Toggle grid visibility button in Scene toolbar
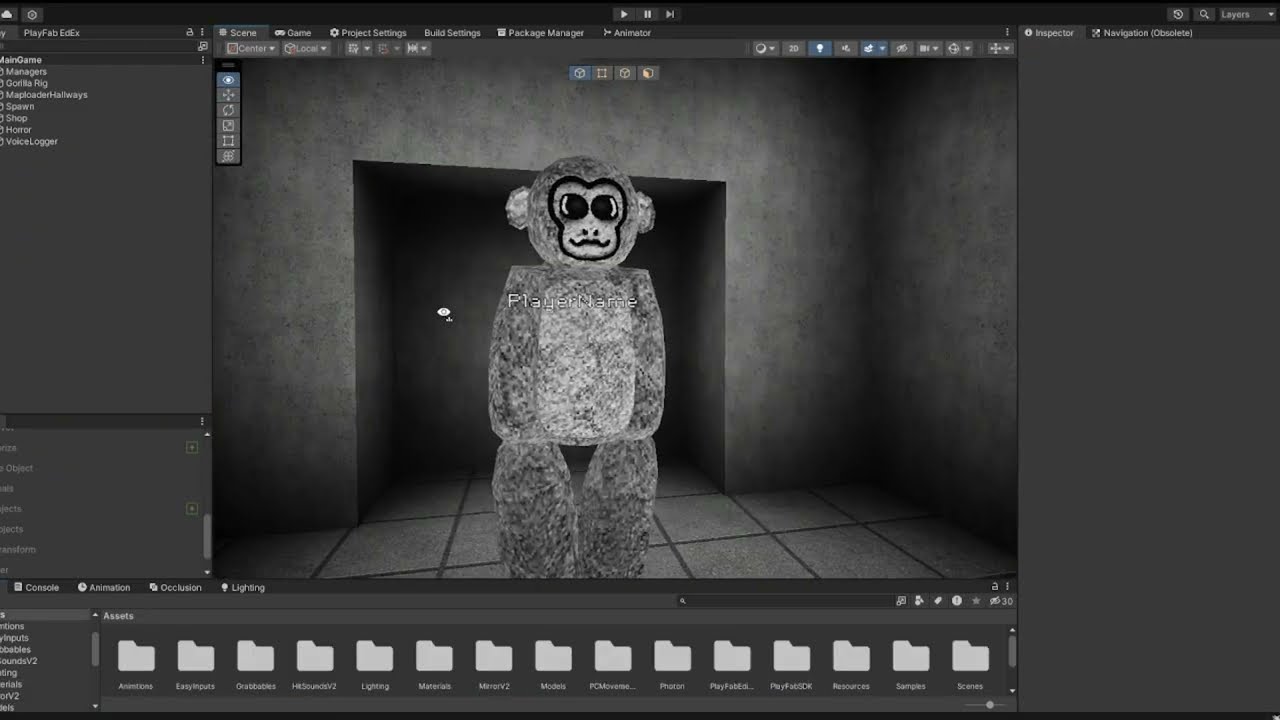Image resolution: width=1280 pixels, height=720 pixels. pyautogui.click(x=353, y=48)
